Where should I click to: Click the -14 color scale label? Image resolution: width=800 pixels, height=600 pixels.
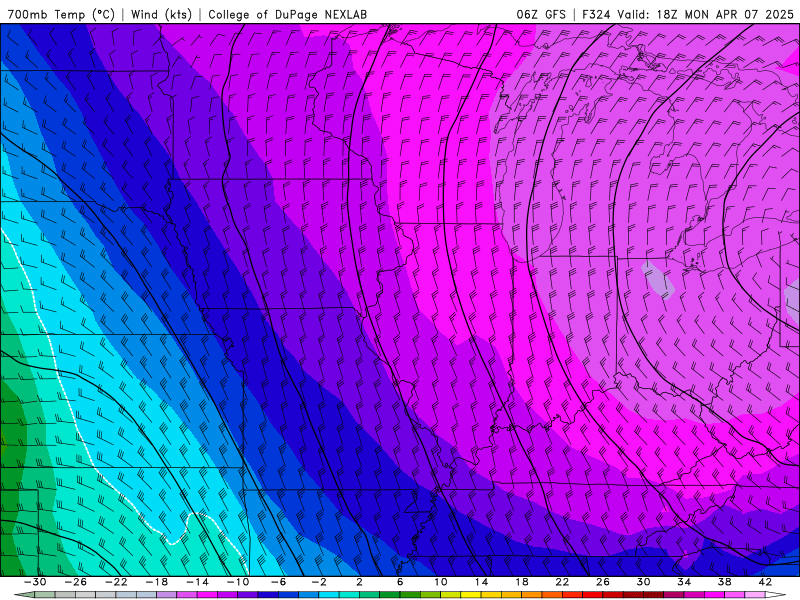coord(197,582)
